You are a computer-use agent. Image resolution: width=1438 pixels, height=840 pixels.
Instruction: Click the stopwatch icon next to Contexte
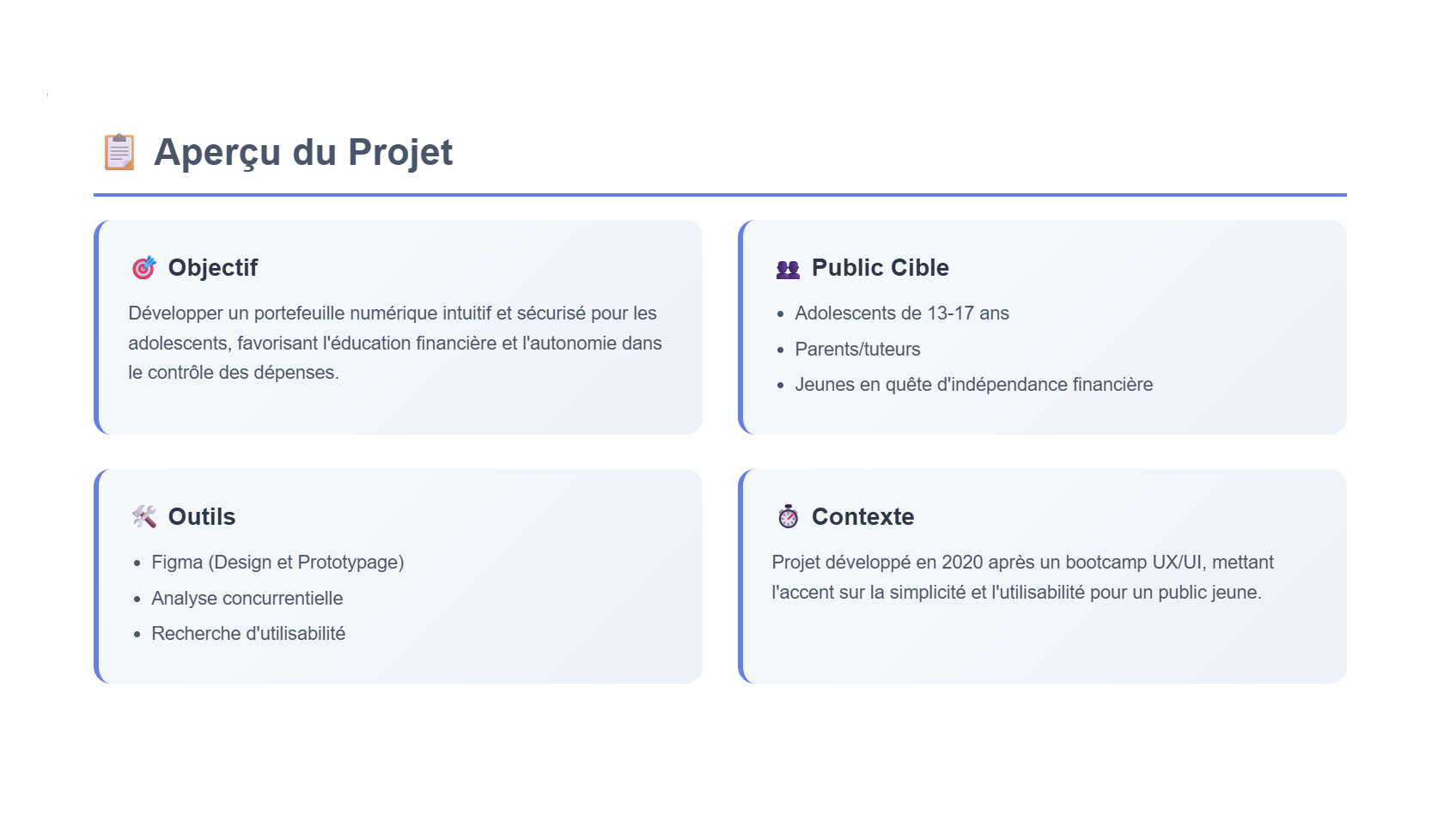(788, 516)
